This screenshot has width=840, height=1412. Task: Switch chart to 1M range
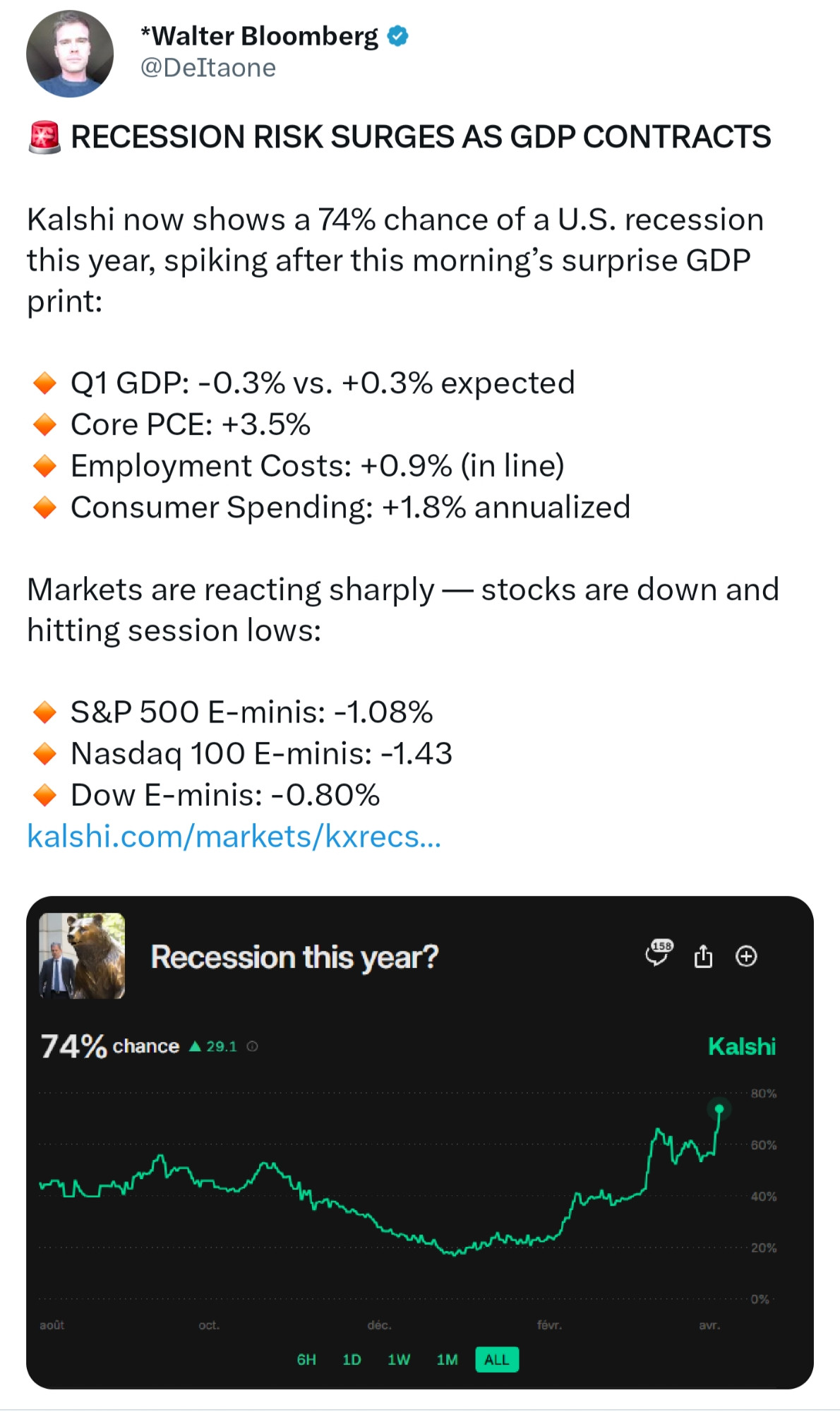pos(447,1359)
